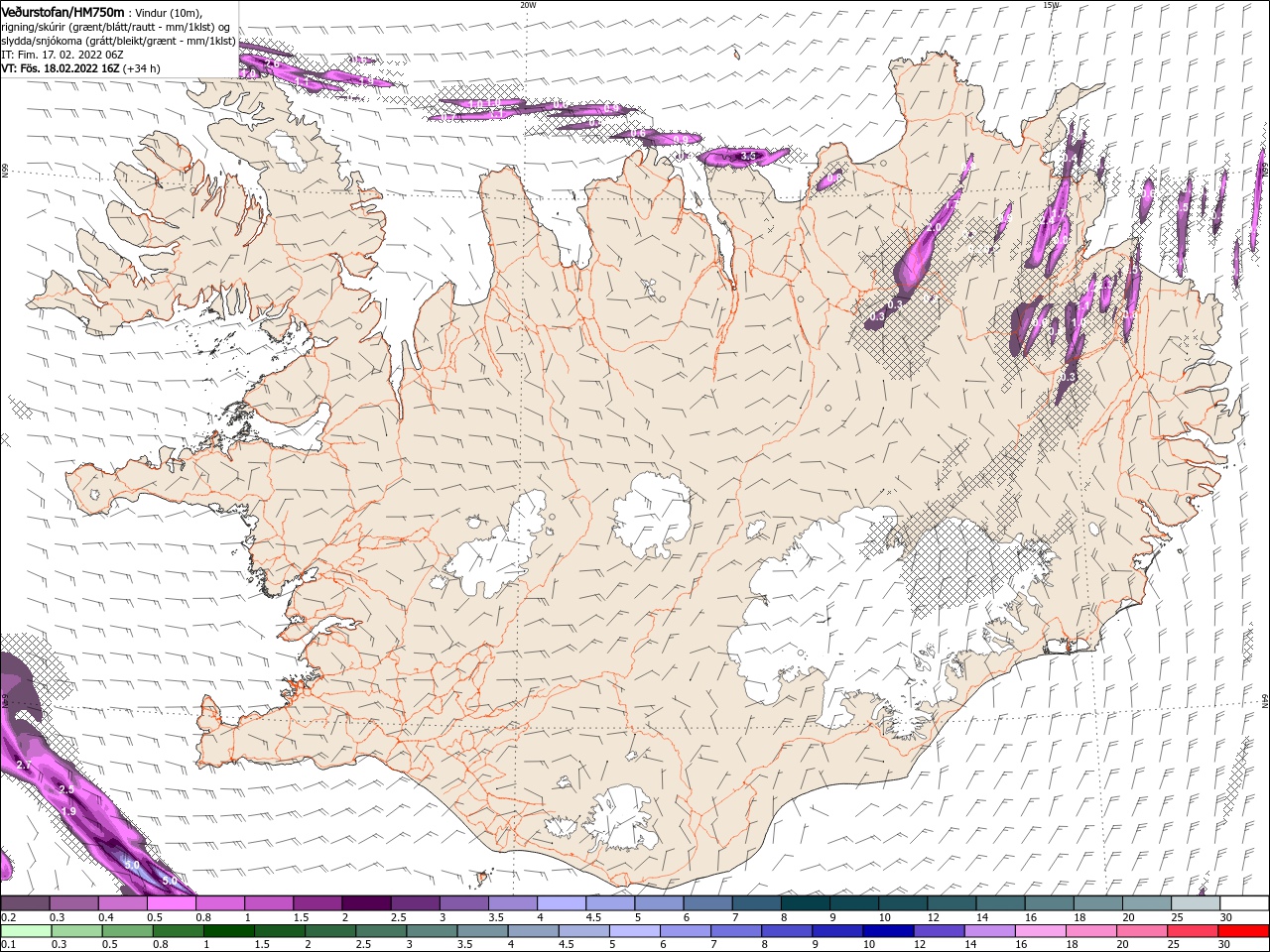Pick the 7 blue swatch in the rain scale

point(735,931)
